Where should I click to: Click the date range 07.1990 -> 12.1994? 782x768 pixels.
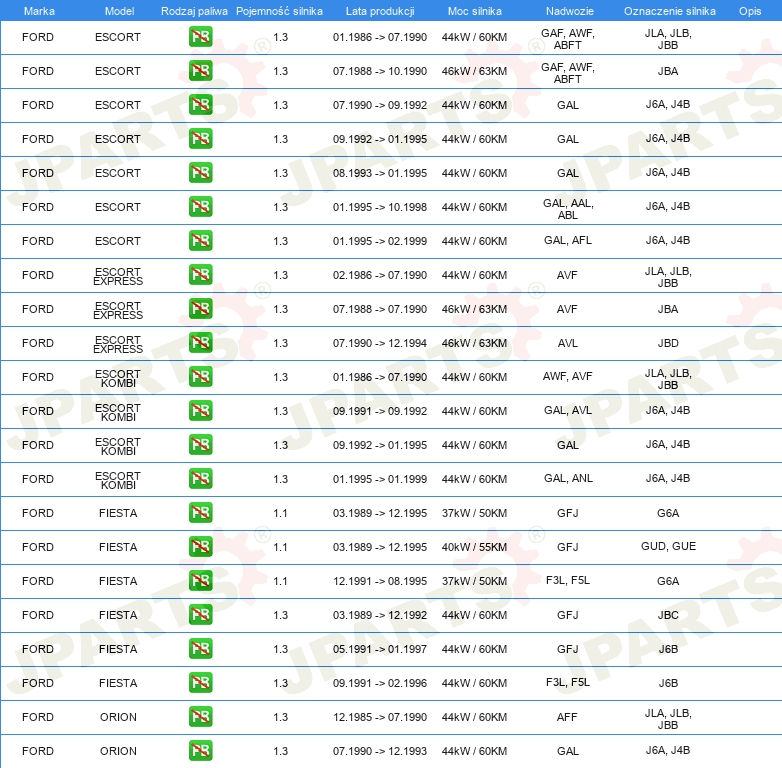[380, 343]
